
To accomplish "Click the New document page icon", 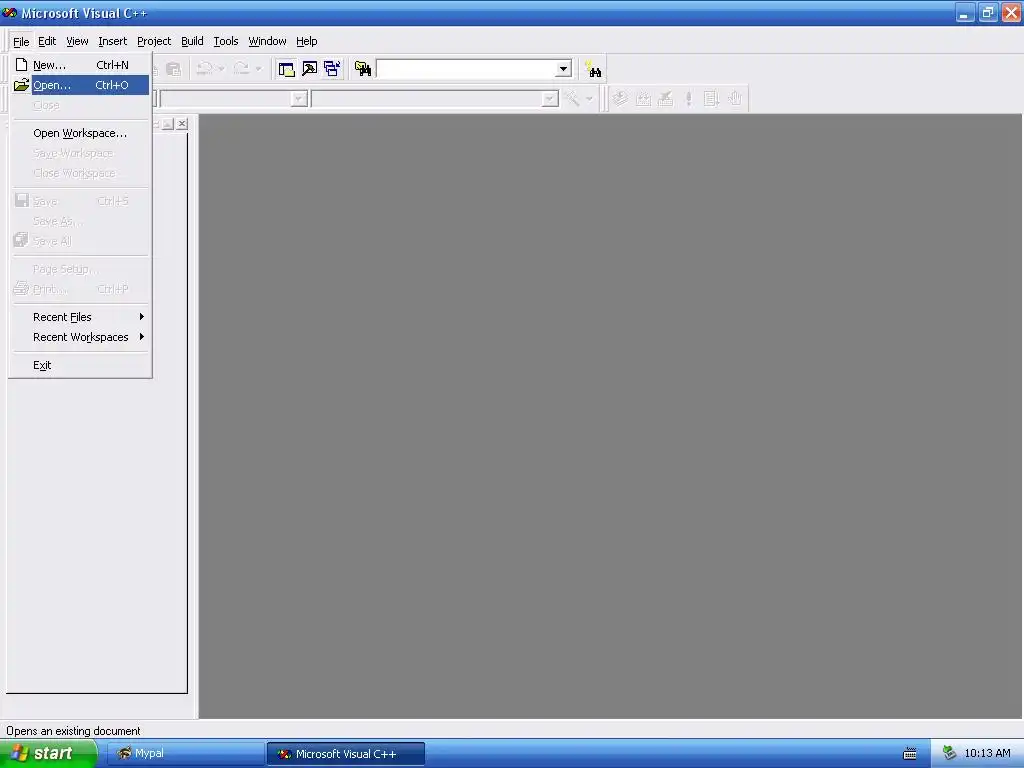I will pyautogui.click(x=22, y=65).
